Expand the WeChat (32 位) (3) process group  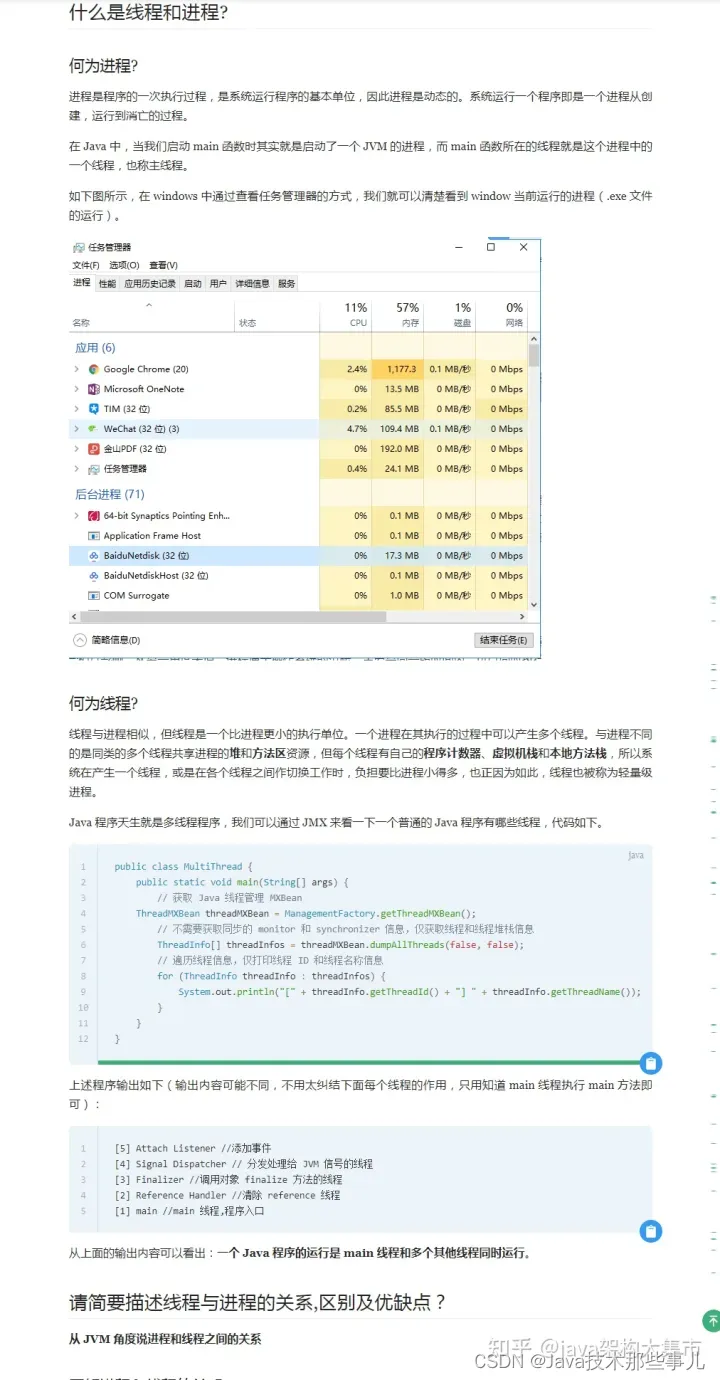click(77, 429)
